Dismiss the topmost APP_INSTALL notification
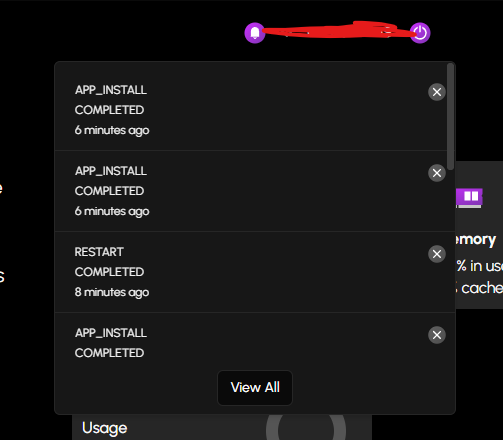 [437, 92]
